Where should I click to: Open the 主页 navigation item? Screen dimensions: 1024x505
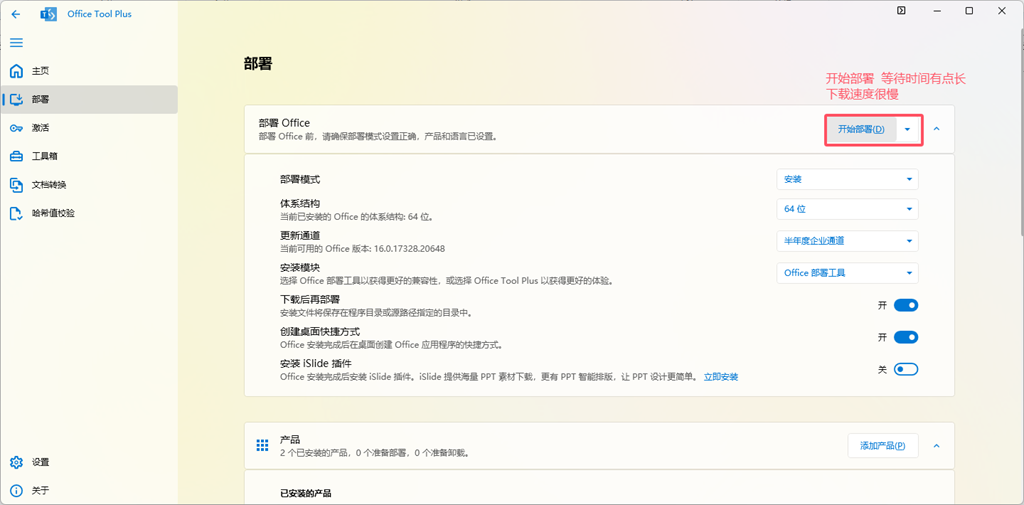pos(89,71)
